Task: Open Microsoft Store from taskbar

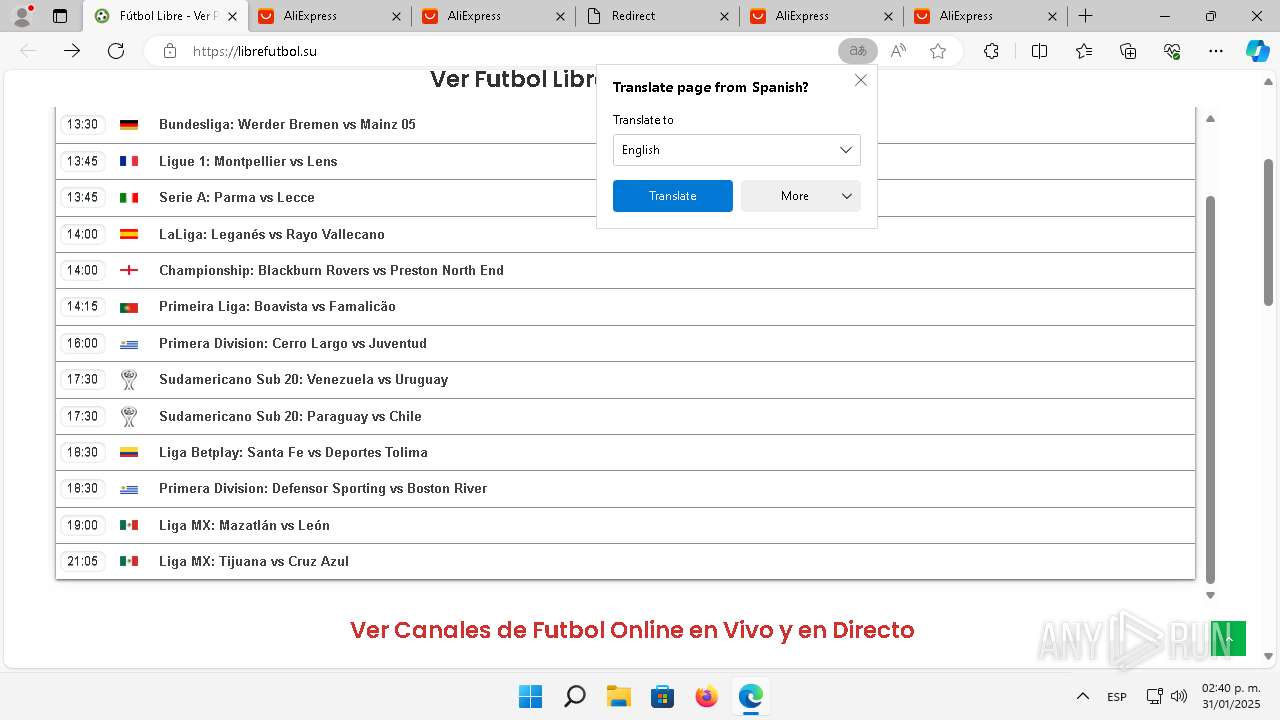Action: [662, 696]
